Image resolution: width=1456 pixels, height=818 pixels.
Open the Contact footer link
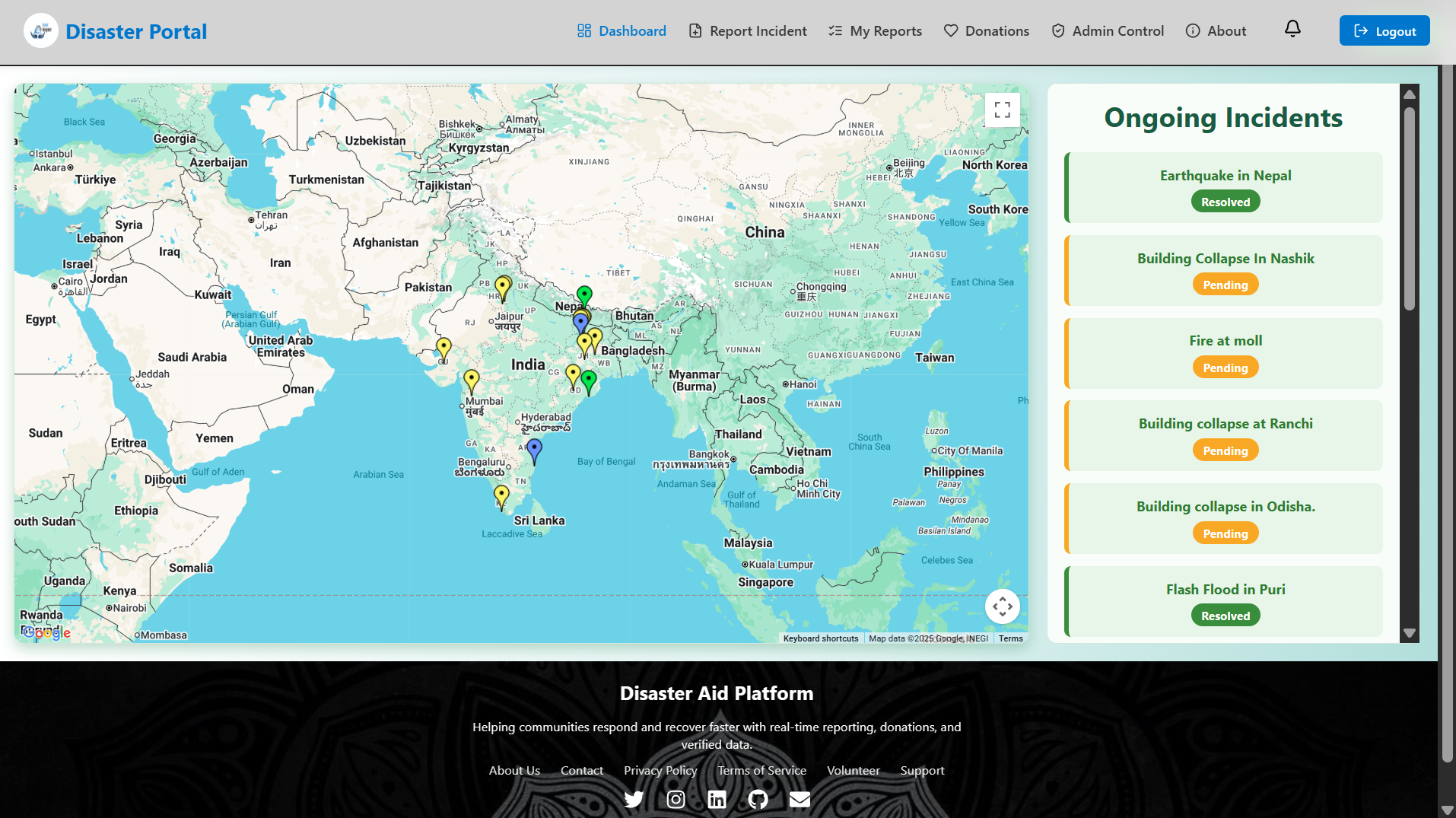point(582,770)
